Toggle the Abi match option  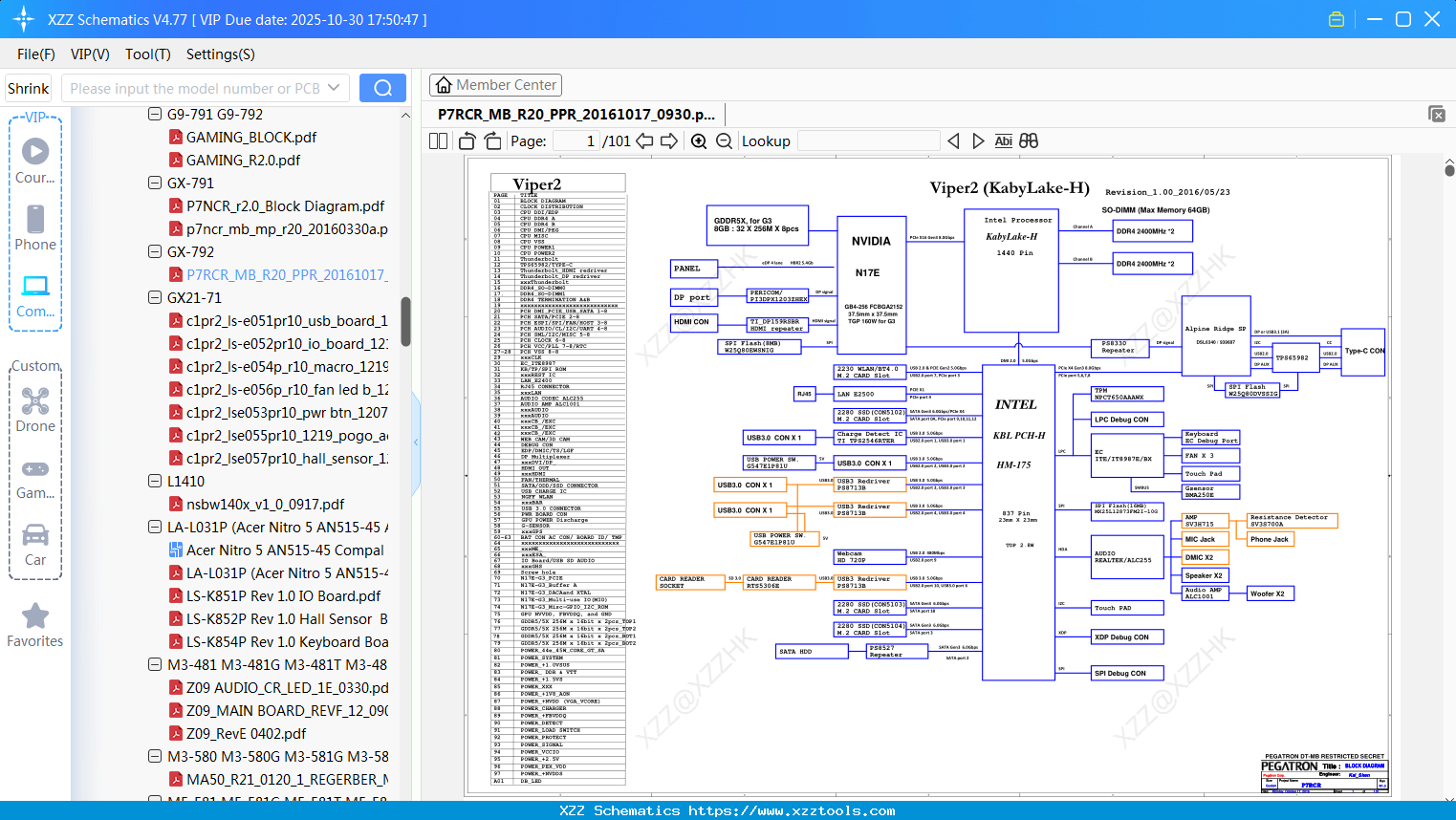(x=1003, y=141)
